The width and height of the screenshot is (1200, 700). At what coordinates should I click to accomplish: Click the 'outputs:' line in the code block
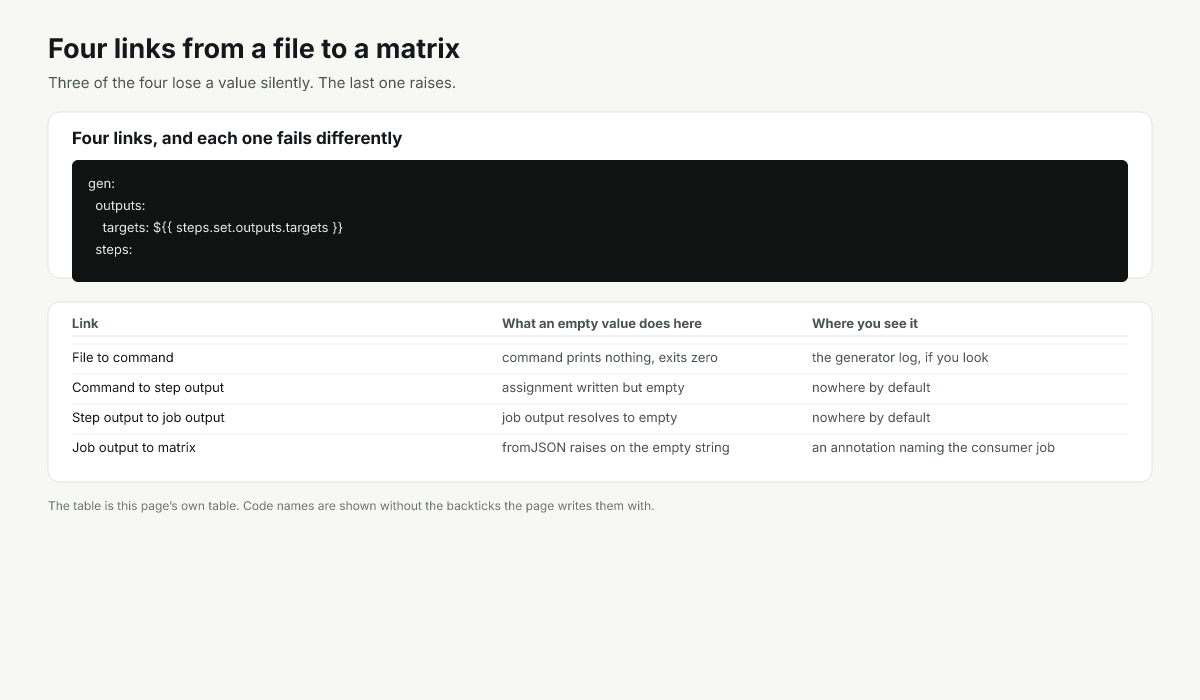point(120,206)
